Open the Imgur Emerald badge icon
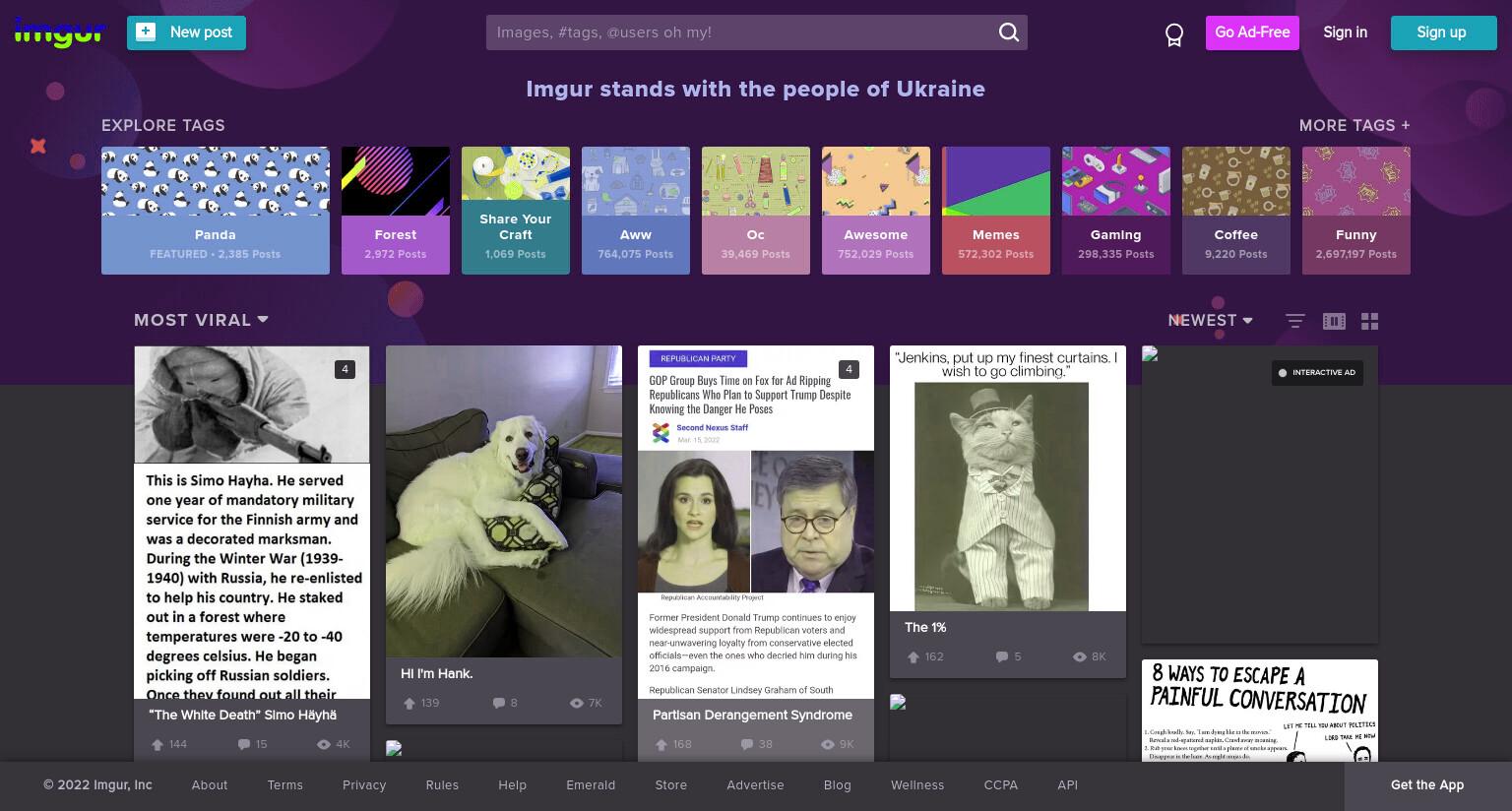This screenshot has width=1512, height=811. tap(1173, 35)
